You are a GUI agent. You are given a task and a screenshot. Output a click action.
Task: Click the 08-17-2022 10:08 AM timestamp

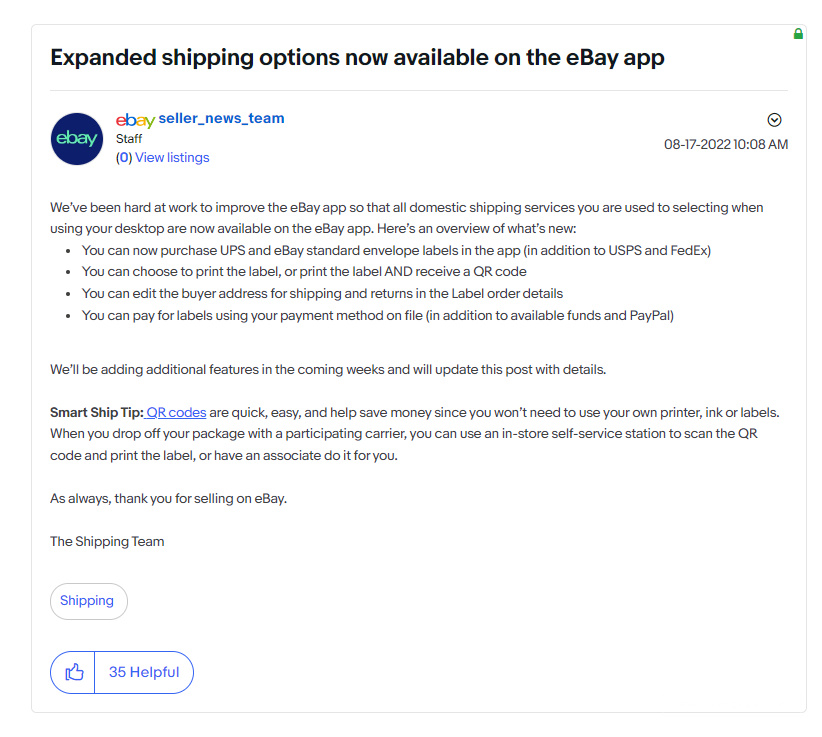pyautogui.click(x=726, y=144)
